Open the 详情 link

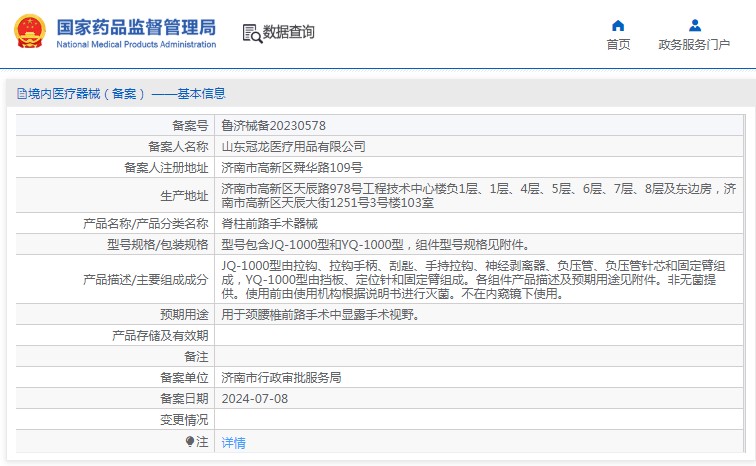[233, 442]
